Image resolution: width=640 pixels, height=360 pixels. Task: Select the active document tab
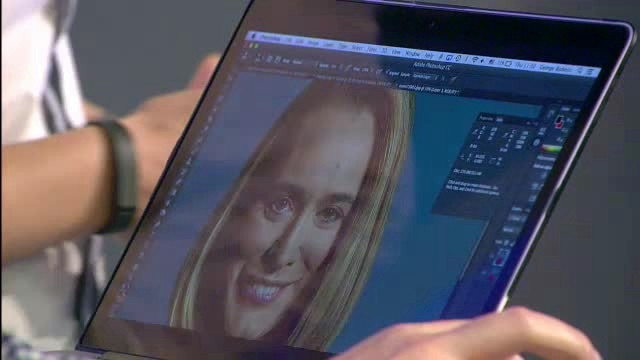click(x=428, y=90)
